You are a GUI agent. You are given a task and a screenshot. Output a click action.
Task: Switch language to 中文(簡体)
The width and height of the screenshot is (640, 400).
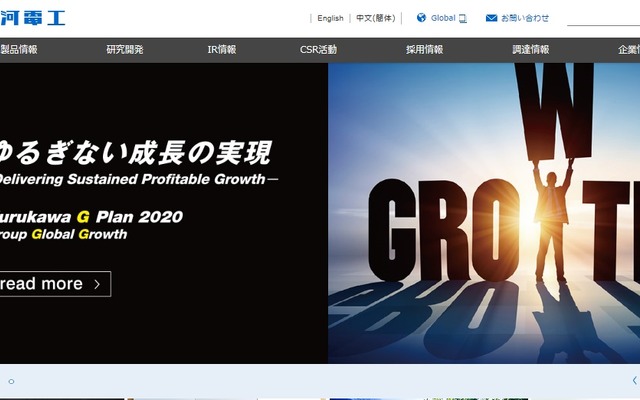(376, 18)
